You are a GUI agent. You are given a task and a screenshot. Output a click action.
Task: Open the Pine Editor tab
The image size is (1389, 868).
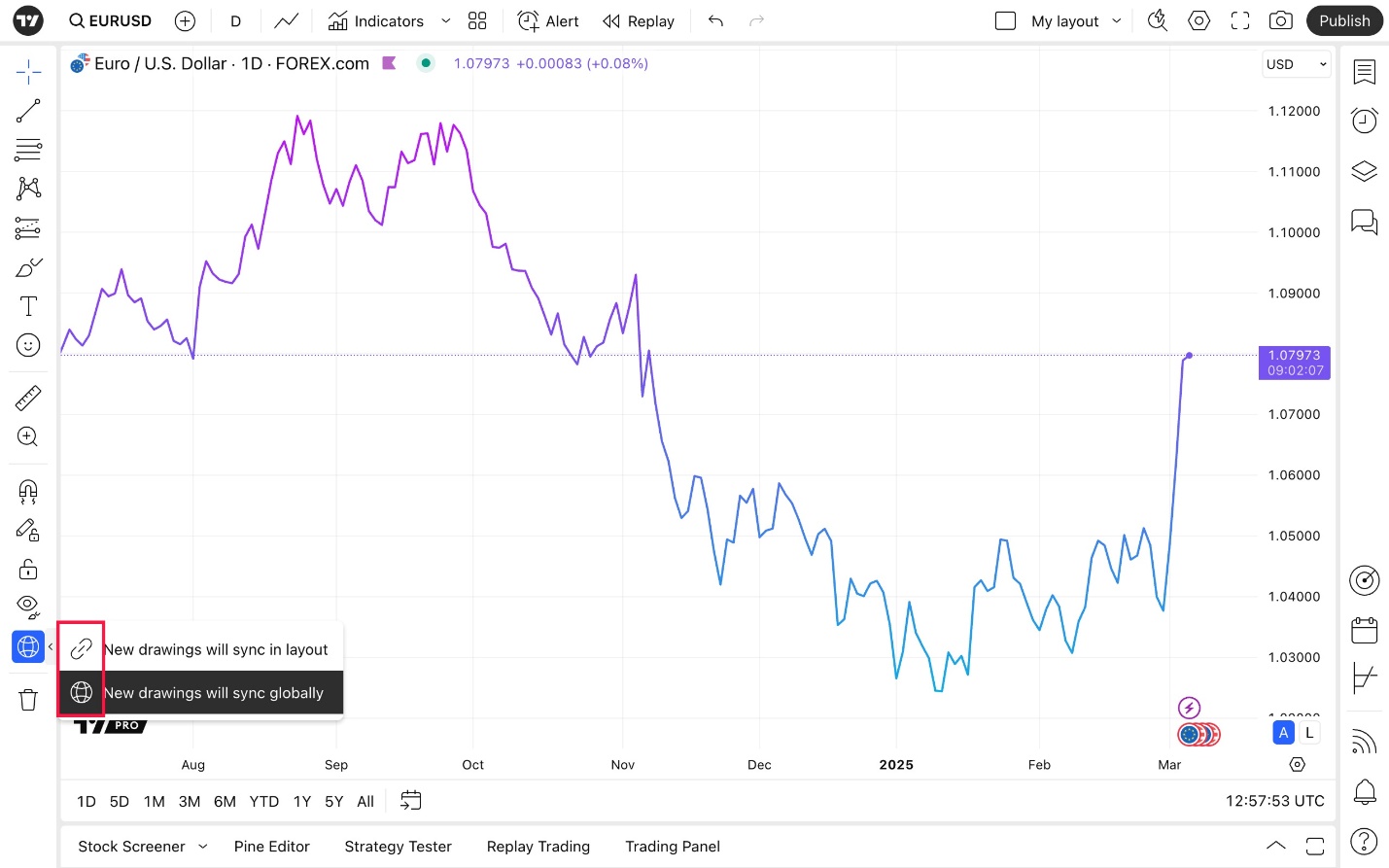[272, 847]
